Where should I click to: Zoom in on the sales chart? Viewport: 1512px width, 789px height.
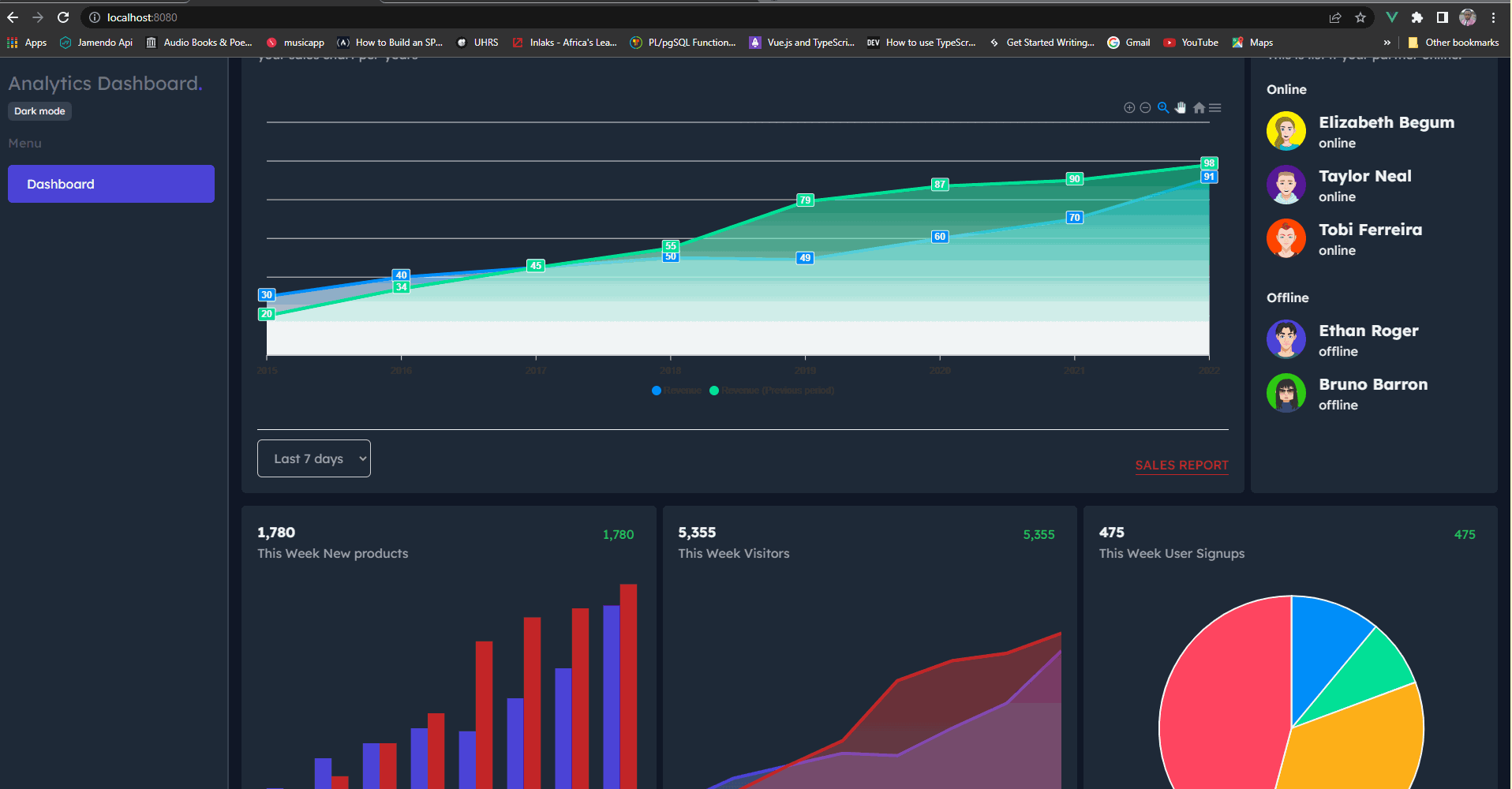click(1129, 108)
